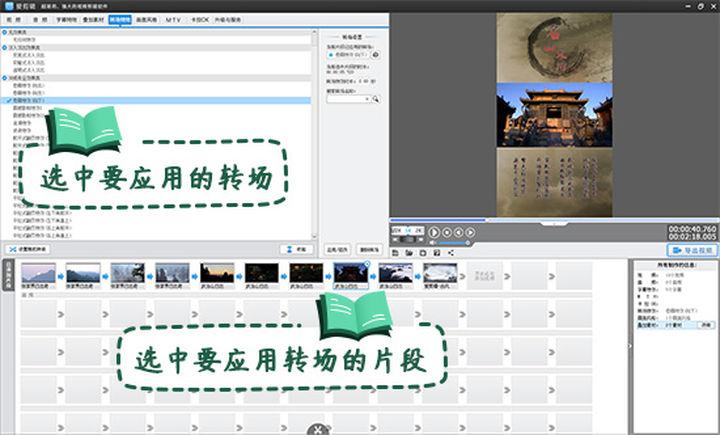The width and height of the screenshot is (720, 435).
Task: Click the preview icon beside the current transition radio
Action: coord(375,55)
